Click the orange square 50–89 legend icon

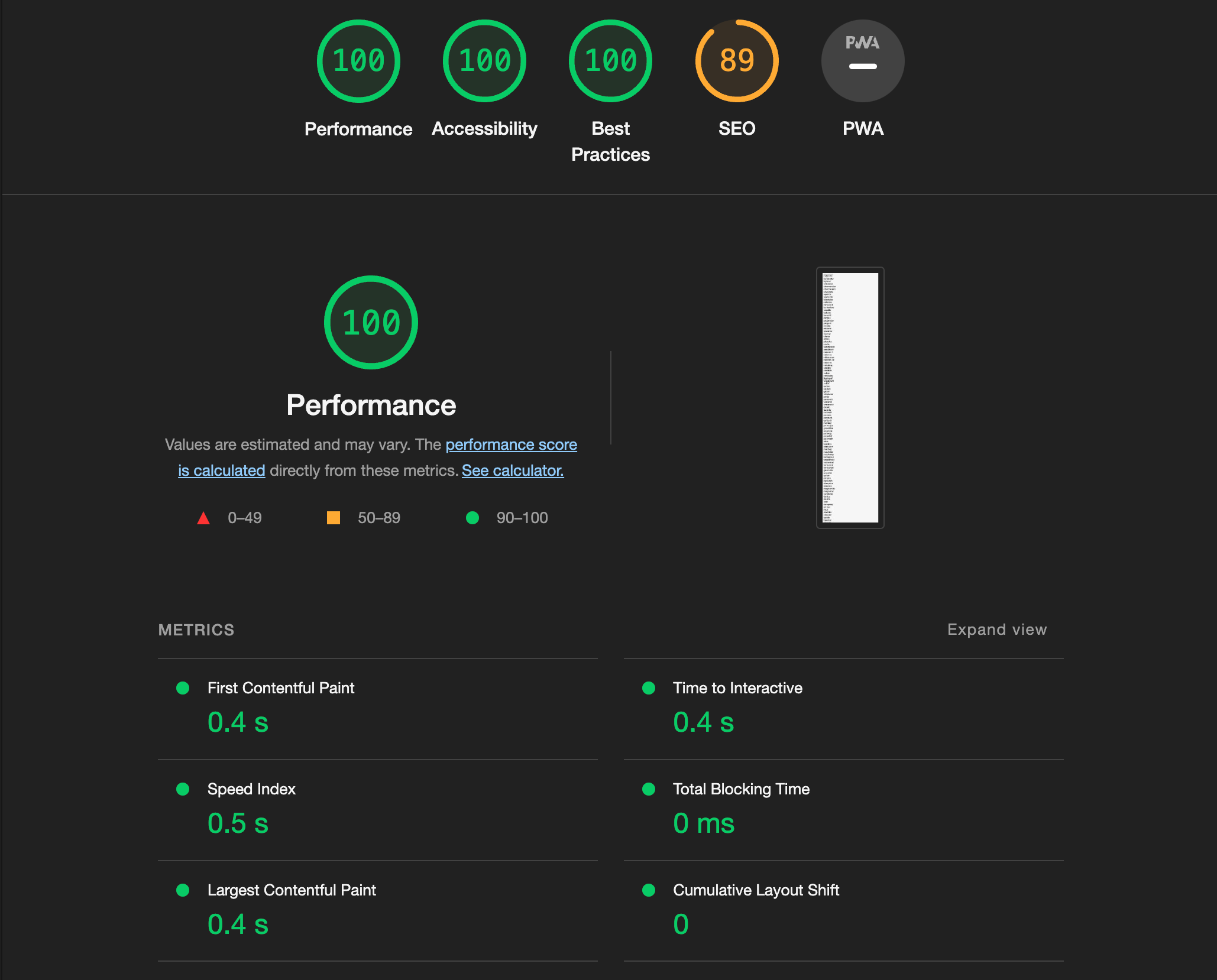click(x=334, y=518)
